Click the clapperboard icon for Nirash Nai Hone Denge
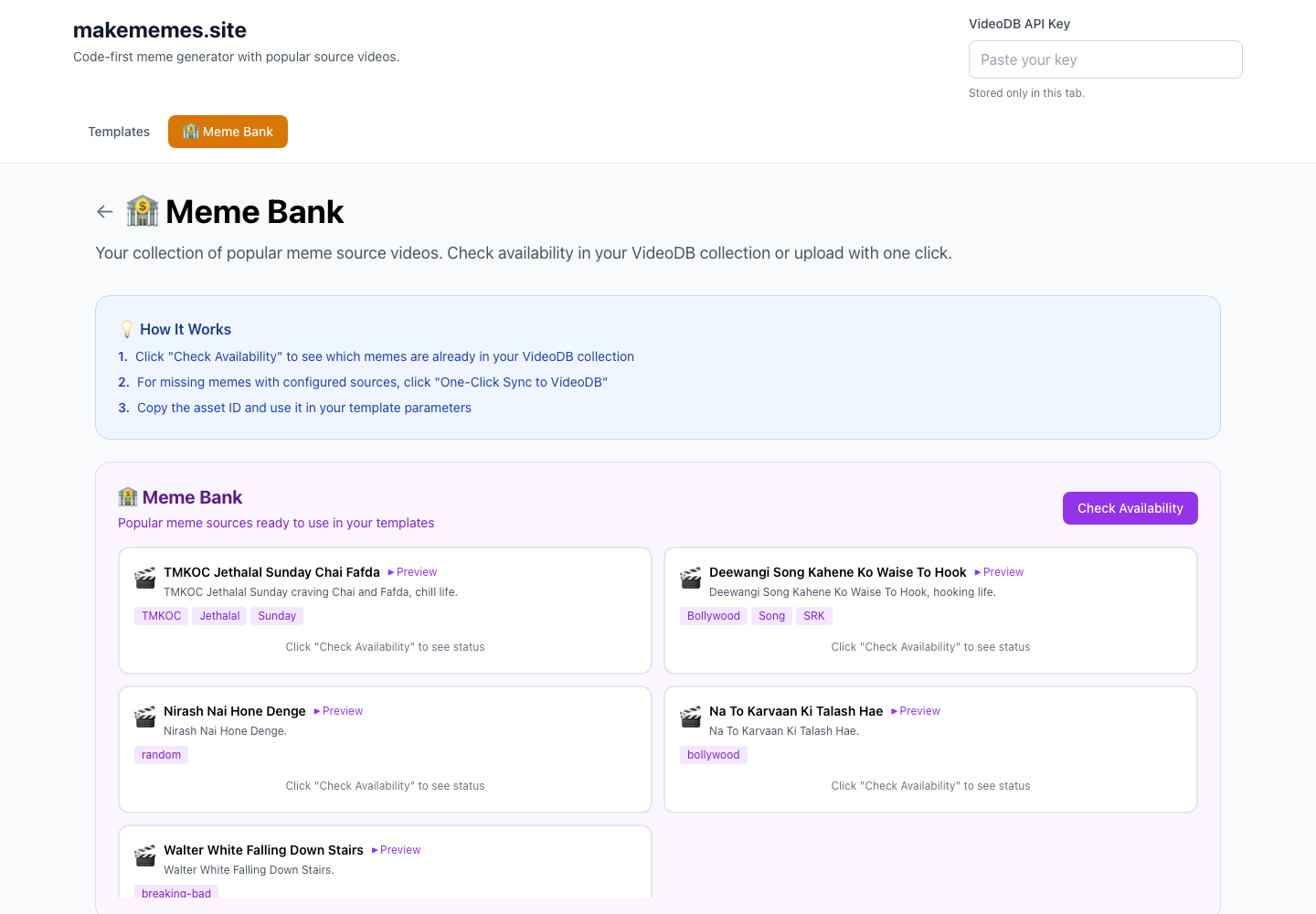1316x914 pixels. click(x=145, y=717)
